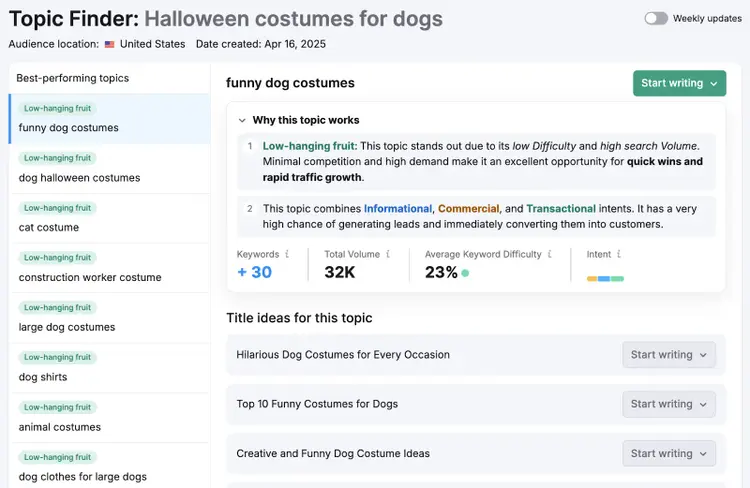
Task: Click the United States flag icon
Action: click(110, 44)
